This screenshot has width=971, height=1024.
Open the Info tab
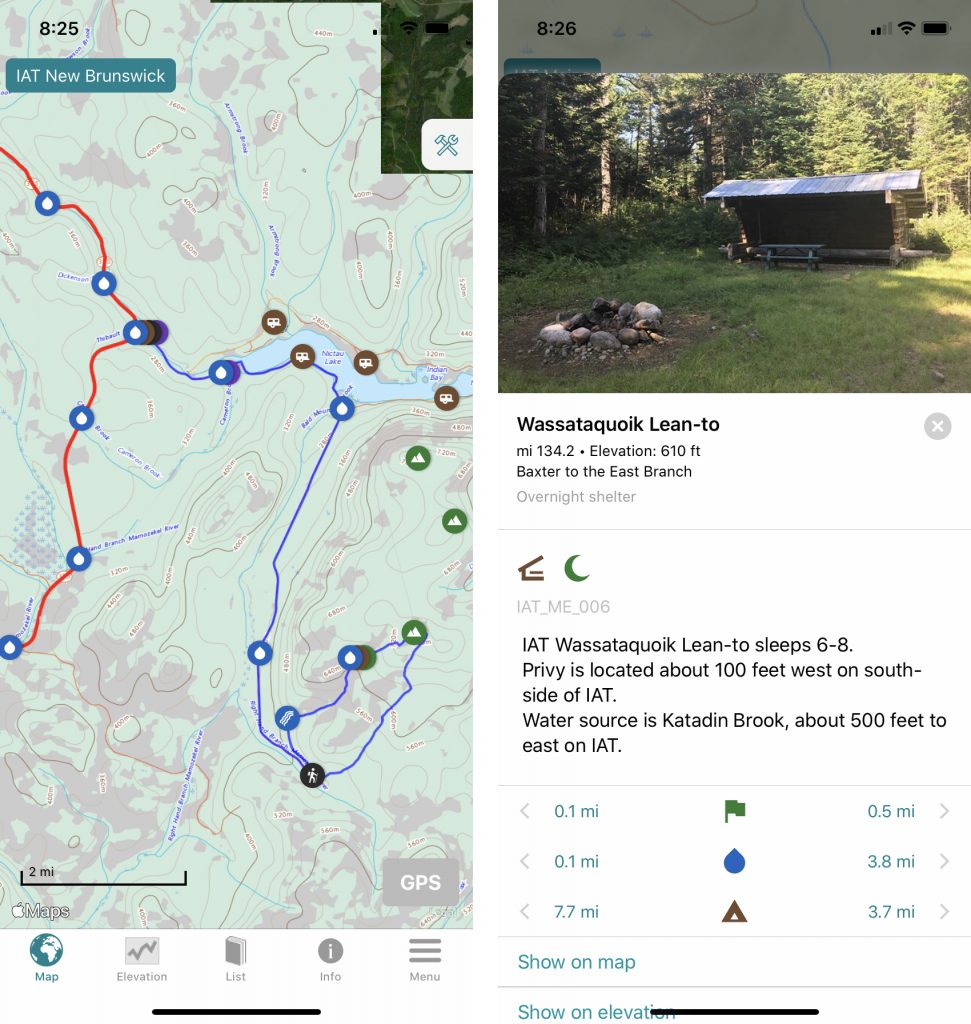pos(330,959)
